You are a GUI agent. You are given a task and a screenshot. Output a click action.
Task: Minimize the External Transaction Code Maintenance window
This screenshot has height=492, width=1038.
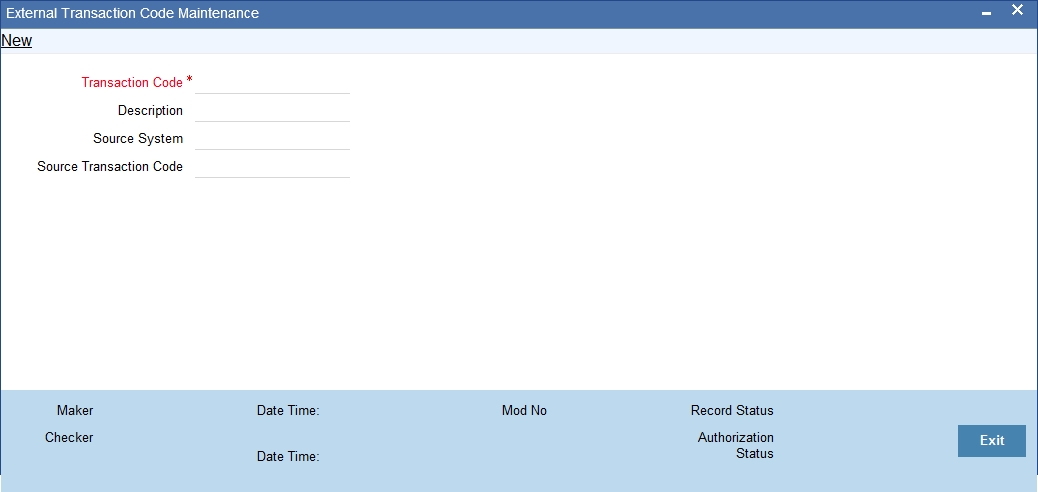[986, 13]
